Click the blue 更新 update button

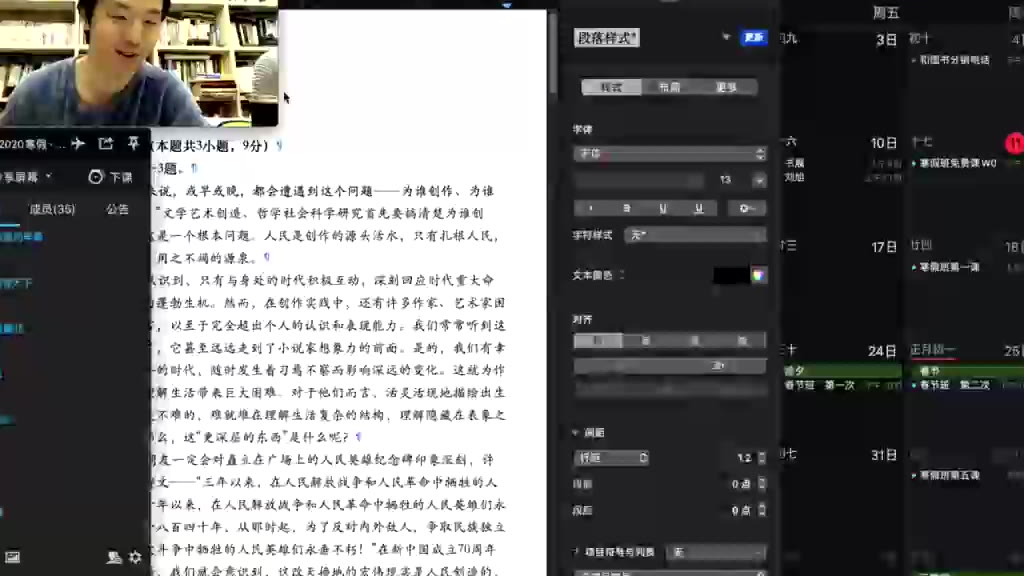(x=753, y=38)
